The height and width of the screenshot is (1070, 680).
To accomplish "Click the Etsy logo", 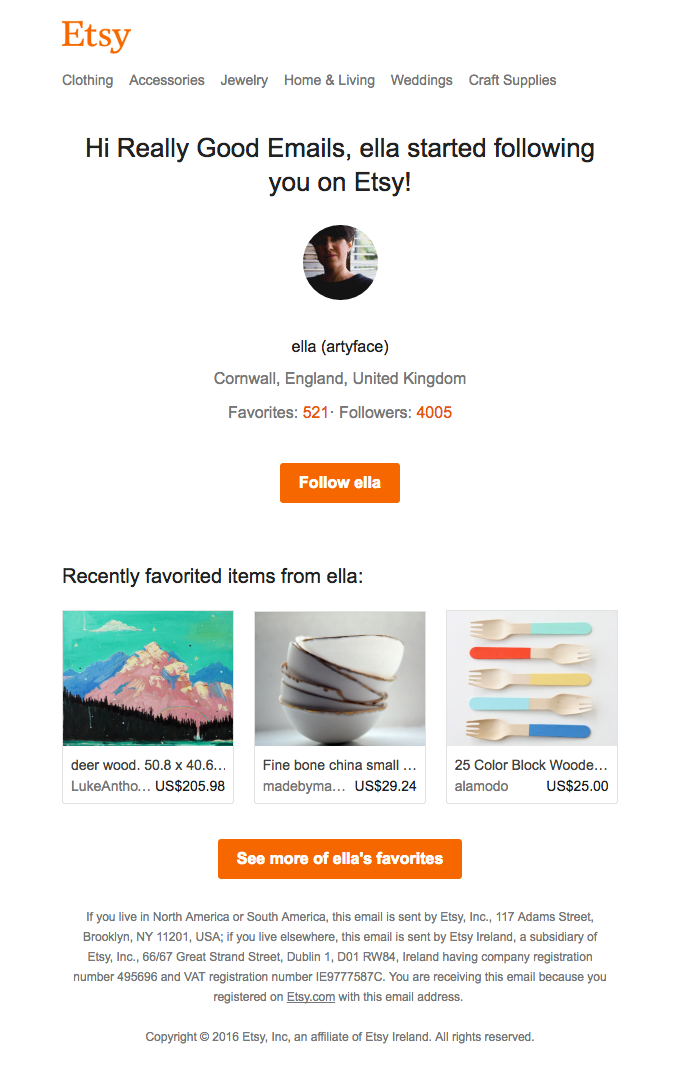I will pyautogui.click(x=96, y=36).
